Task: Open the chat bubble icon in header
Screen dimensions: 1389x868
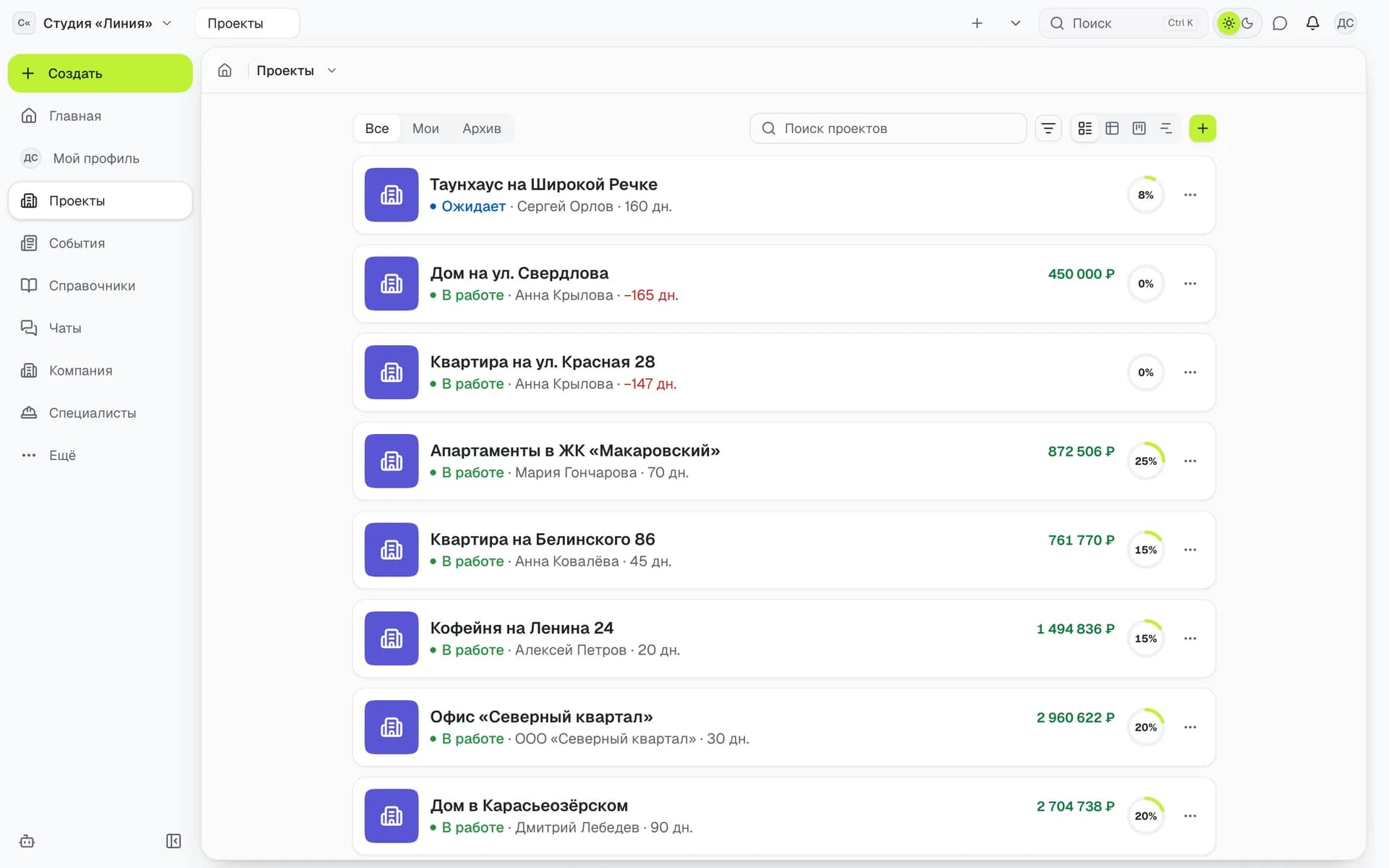Action: click(1280, 23)
